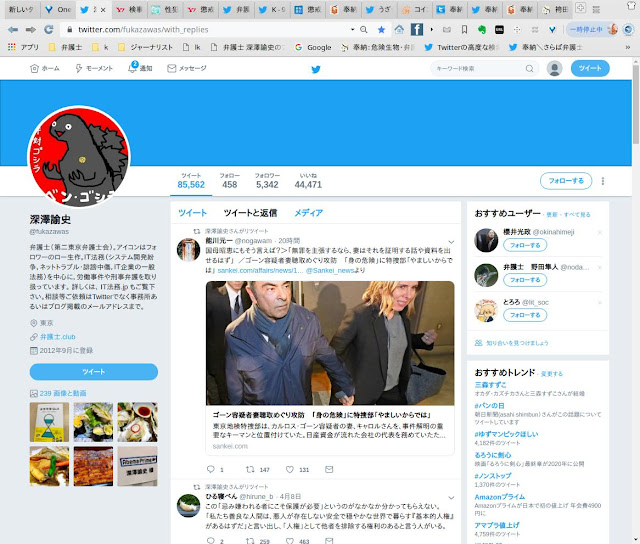Open the profile more options three-dot menu
This screenshot has width=640, height=544.
(x=603, y=181)
